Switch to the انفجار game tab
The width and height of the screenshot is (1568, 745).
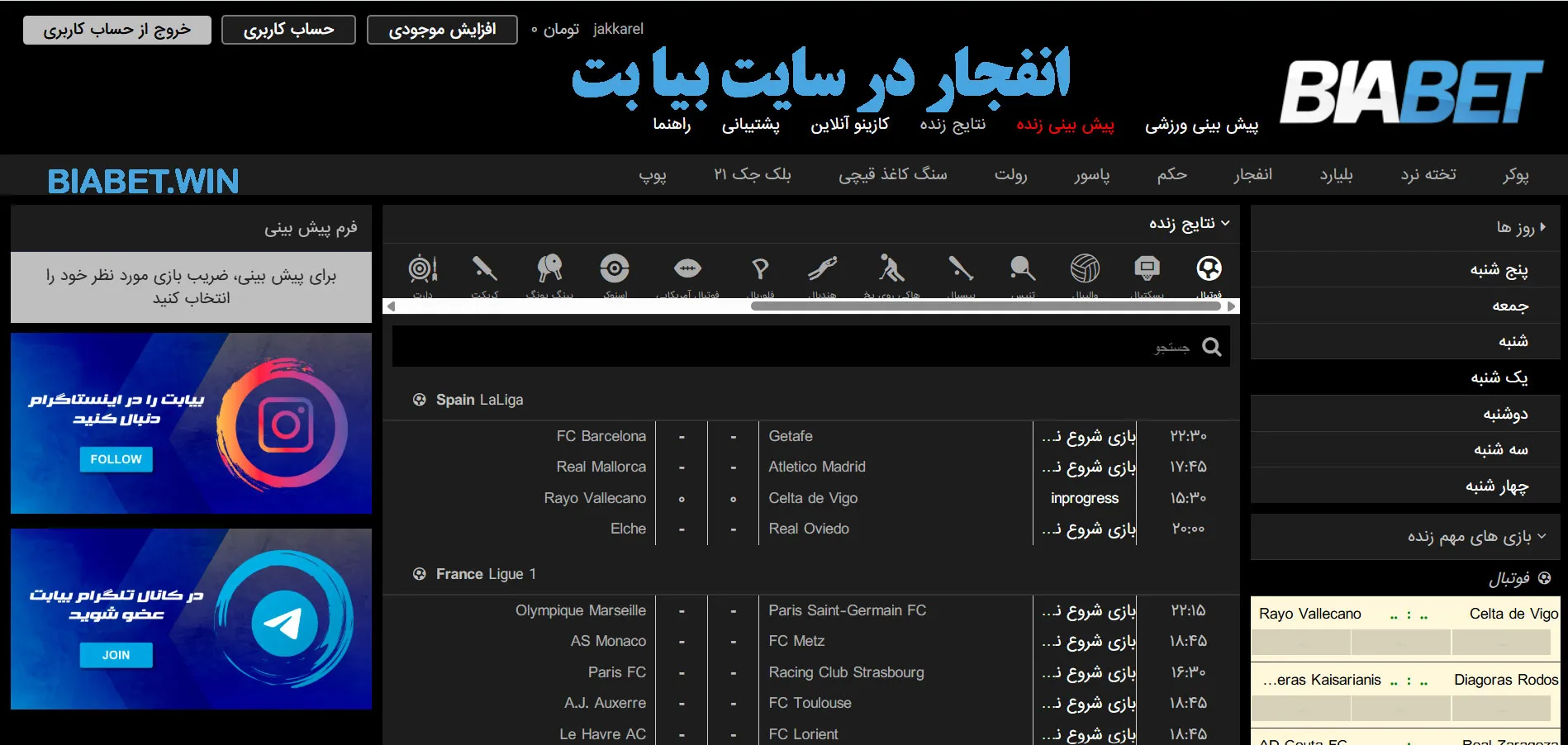click(1252, 174)
